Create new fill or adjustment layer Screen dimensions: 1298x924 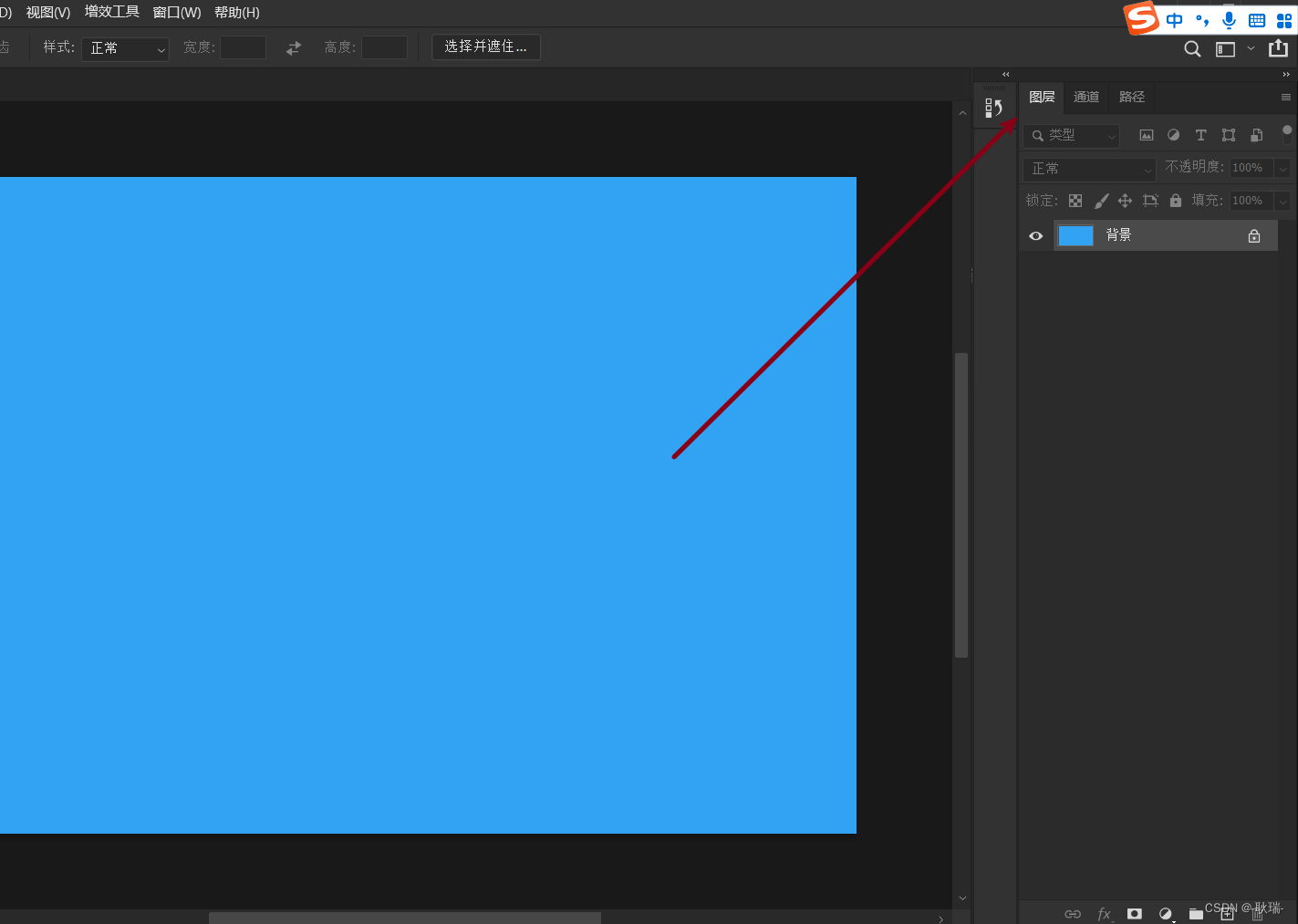click(x=1166, y=914)
